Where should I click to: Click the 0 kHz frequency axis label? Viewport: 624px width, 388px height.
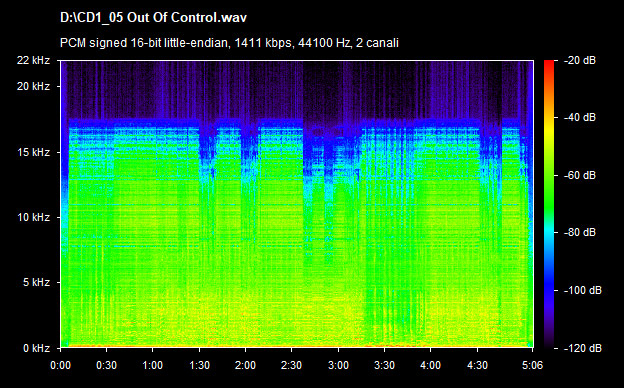click(36, 349)
